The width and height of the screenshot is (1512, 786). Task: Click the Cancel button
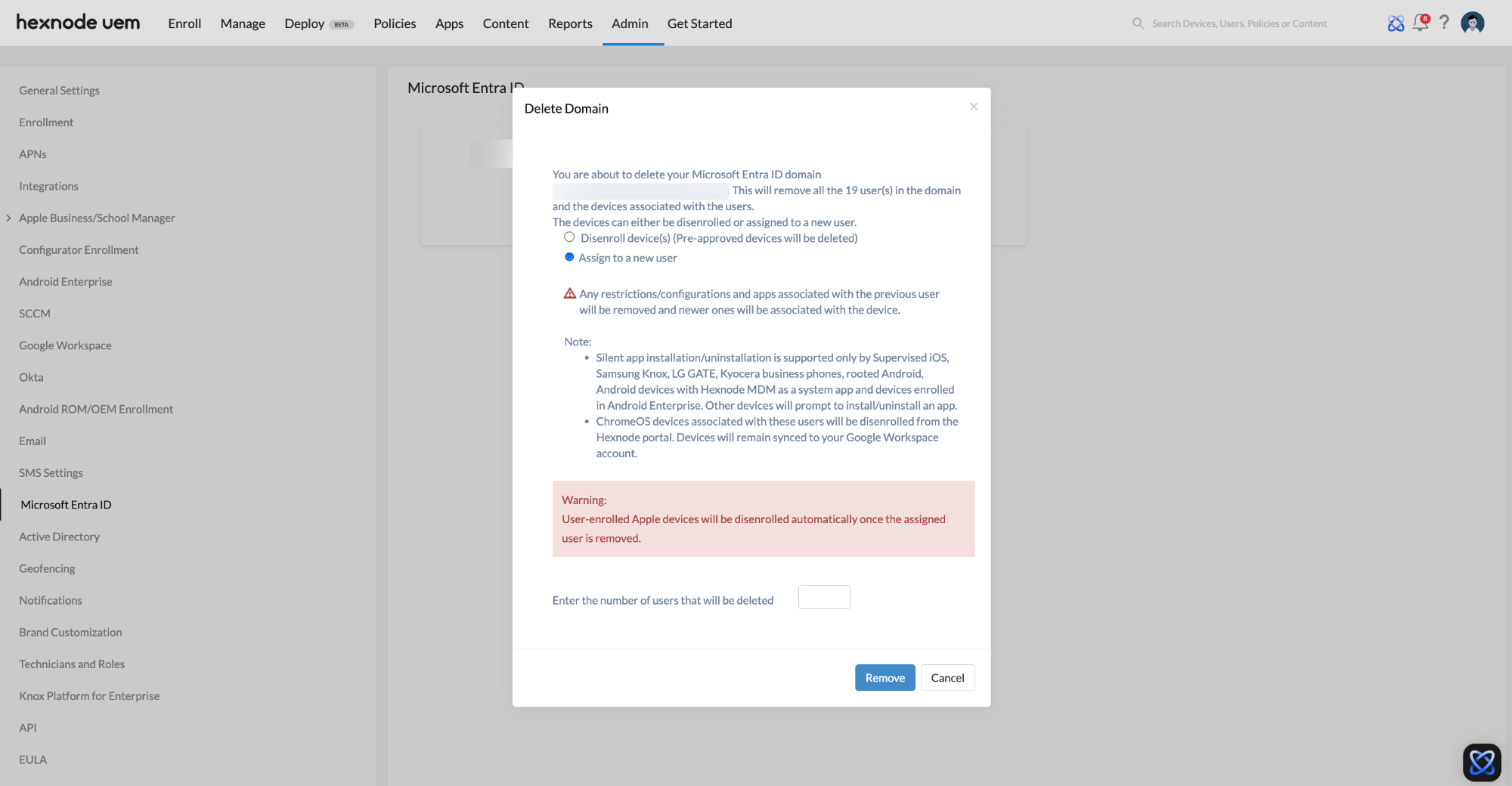[x=947, y=677]
